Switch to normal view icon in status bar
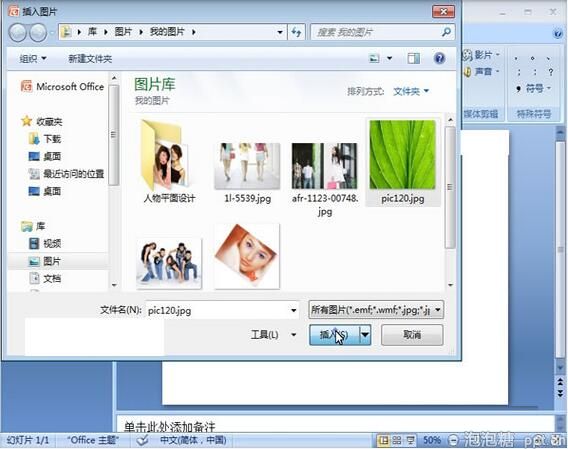 [384, 440]
